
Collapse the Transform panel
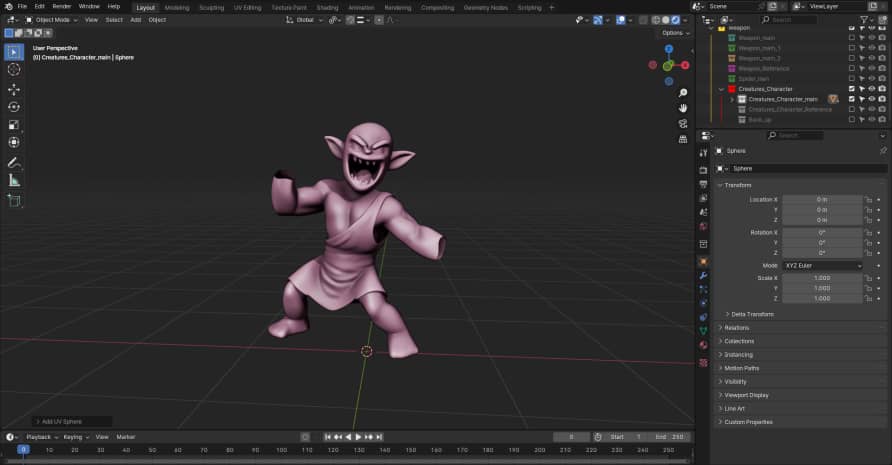coord(737,186)
